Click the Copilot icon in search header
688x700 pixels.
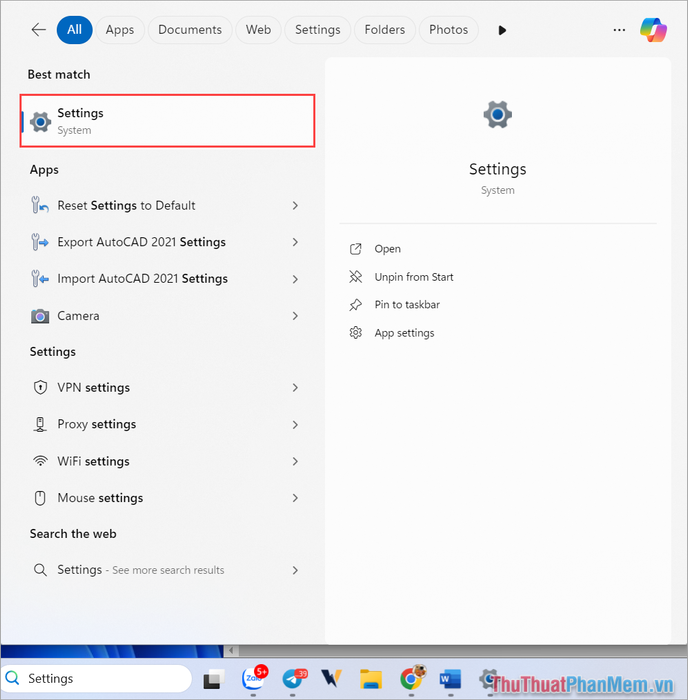coord(654,30)
